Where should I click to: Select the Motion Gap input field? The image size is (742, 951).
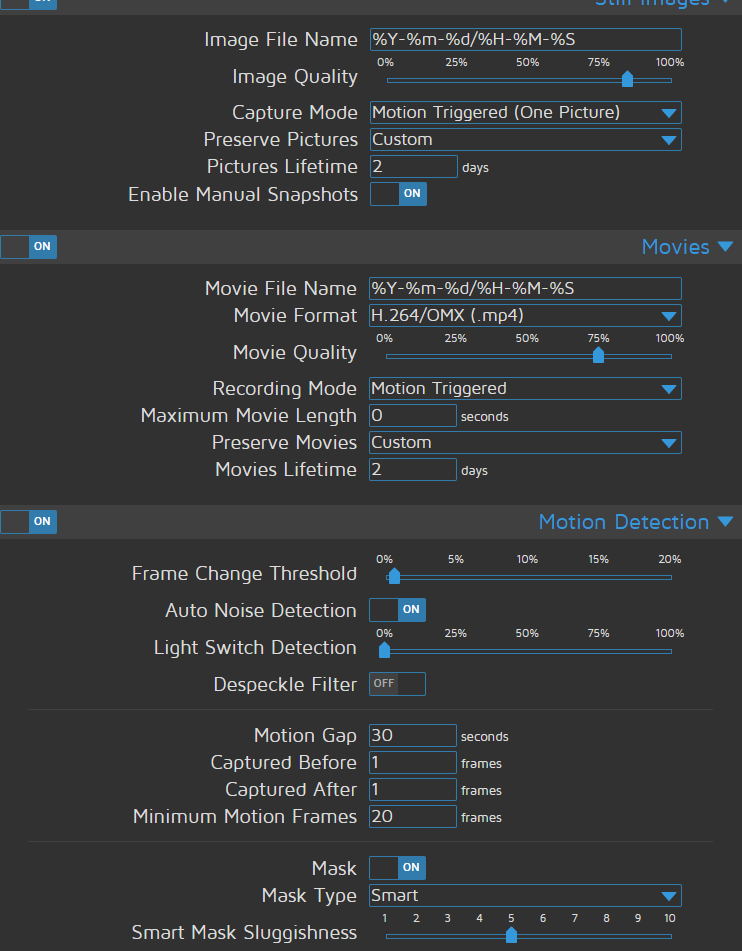point(412,735)
